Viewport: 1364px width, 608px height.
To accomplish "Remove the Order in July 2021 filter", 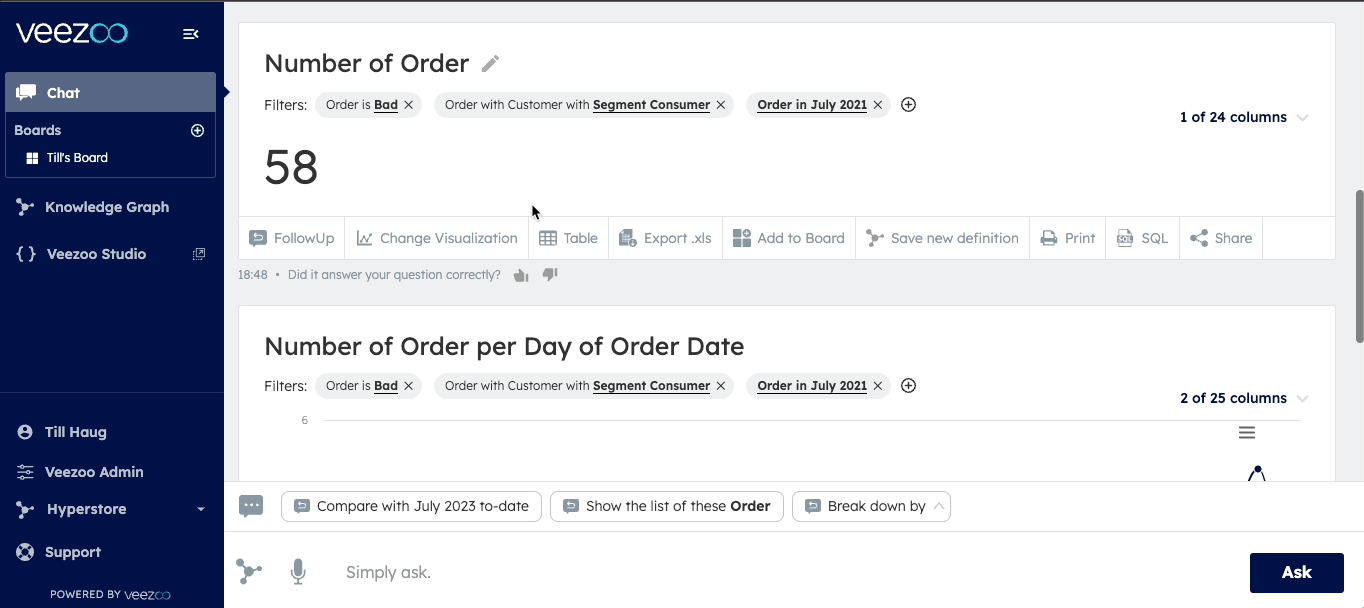I will [877, 105].
